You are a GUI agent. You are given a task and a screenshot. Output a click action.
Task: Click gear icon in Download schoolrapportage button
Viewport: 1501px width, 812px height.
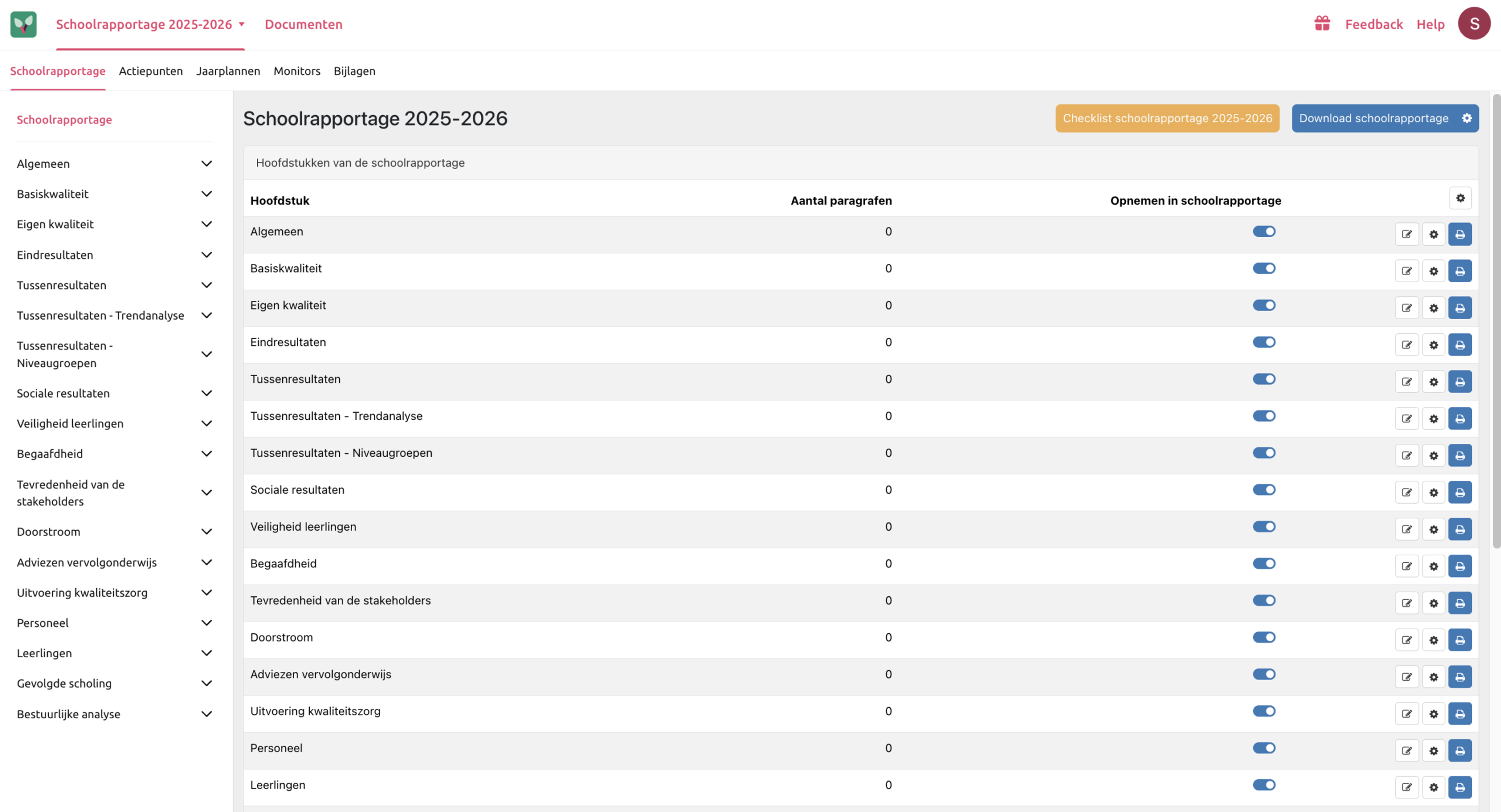pos(1467,118)
